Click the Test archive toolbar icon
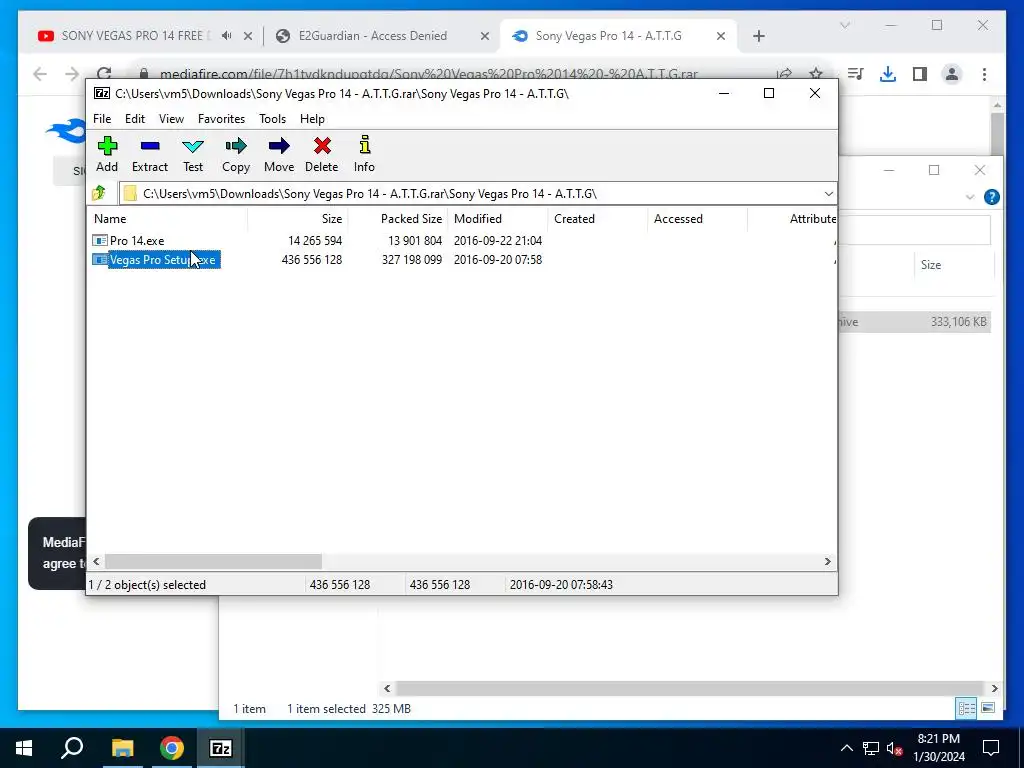1024x768 pixels. coord(193,154)
